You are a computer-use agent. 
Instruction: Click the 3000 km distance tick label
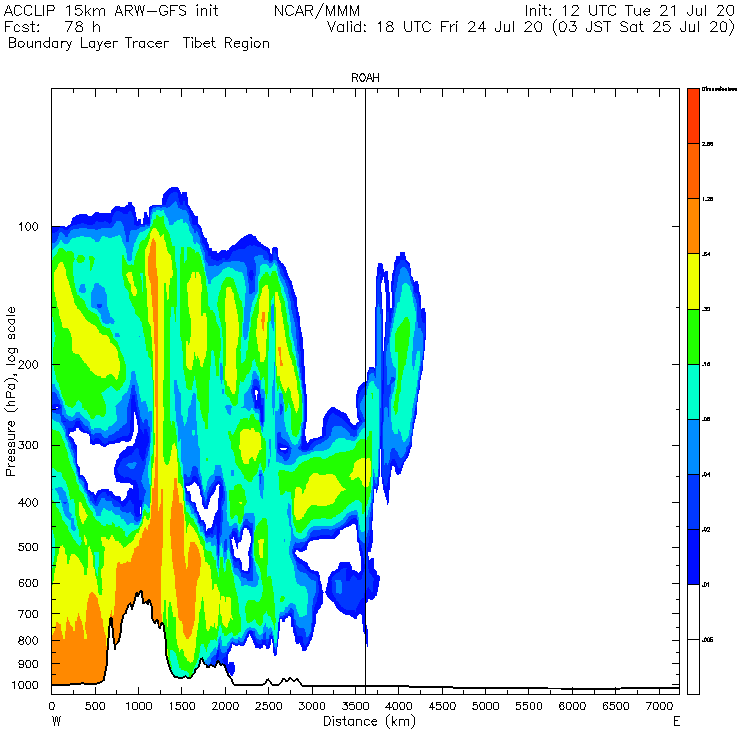pyautogui.click(x=312, y=706)
